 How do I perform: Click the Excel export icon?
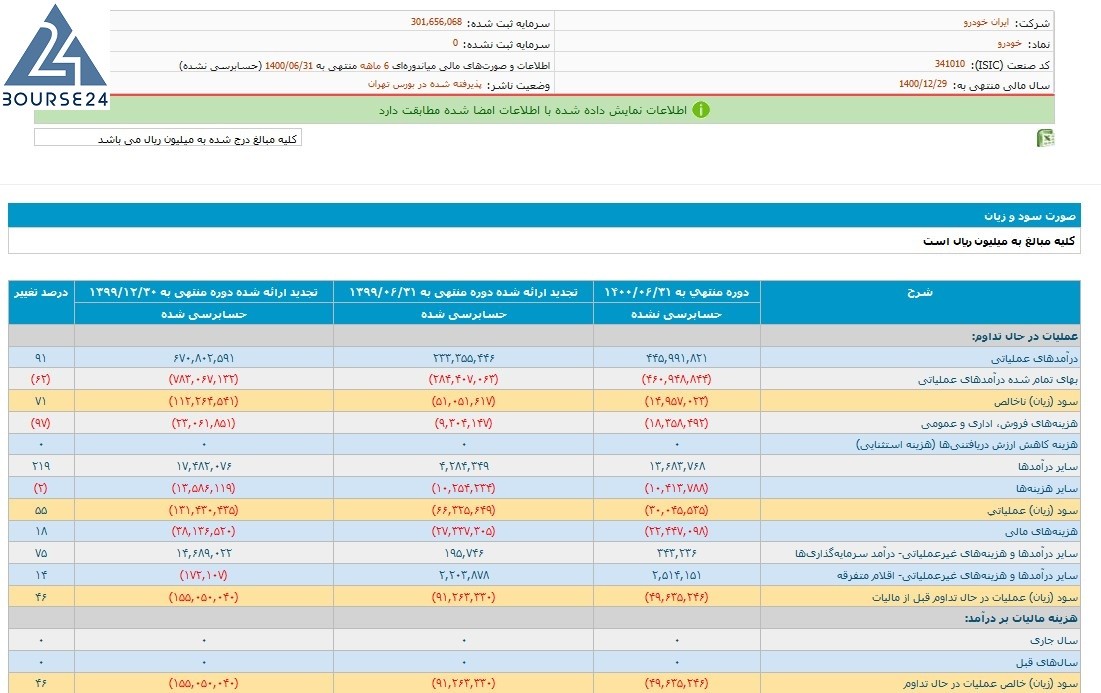click(1046, 138)
